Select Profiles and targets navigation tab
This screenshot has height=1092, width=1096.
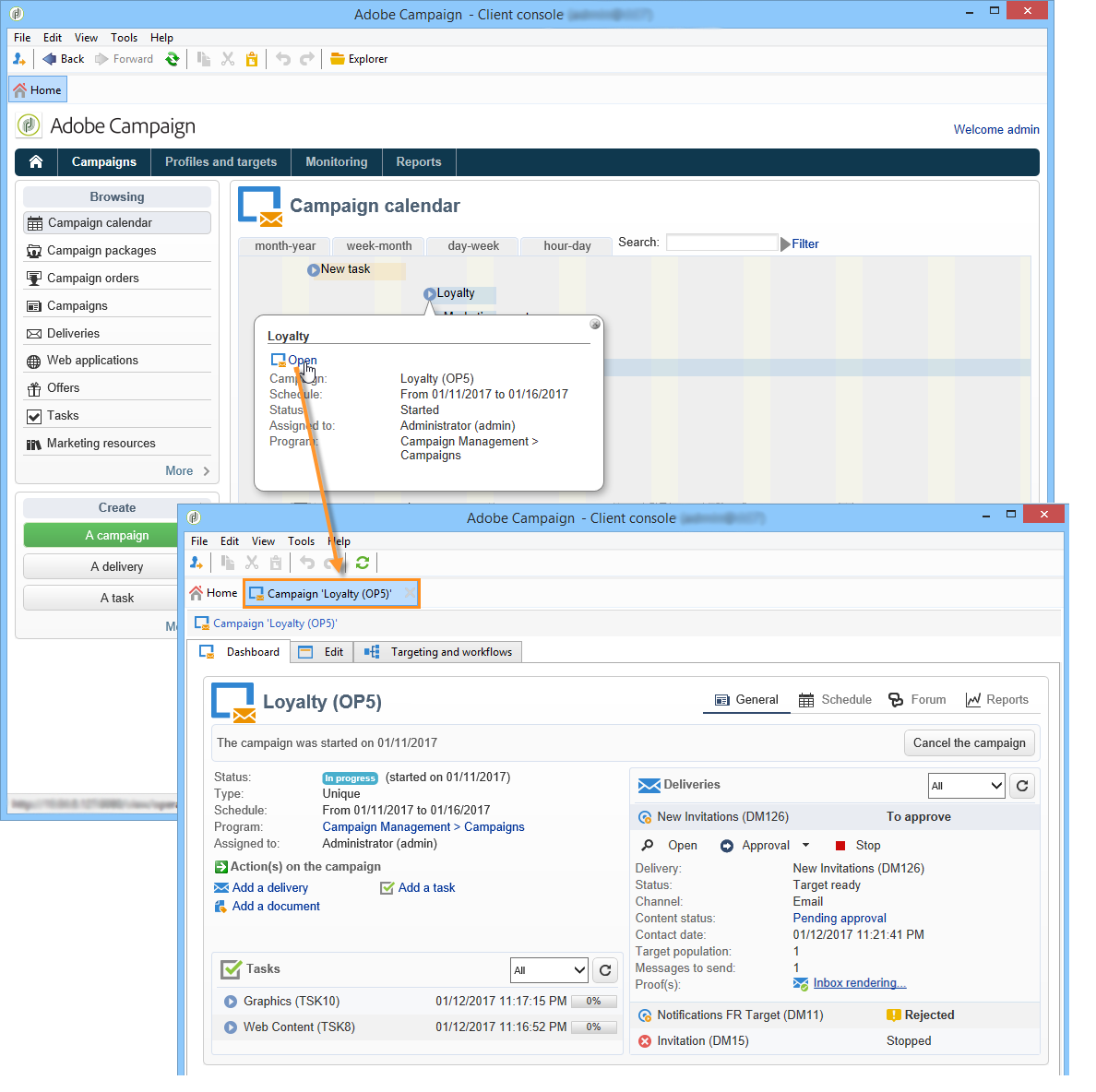tap(220, 162)
